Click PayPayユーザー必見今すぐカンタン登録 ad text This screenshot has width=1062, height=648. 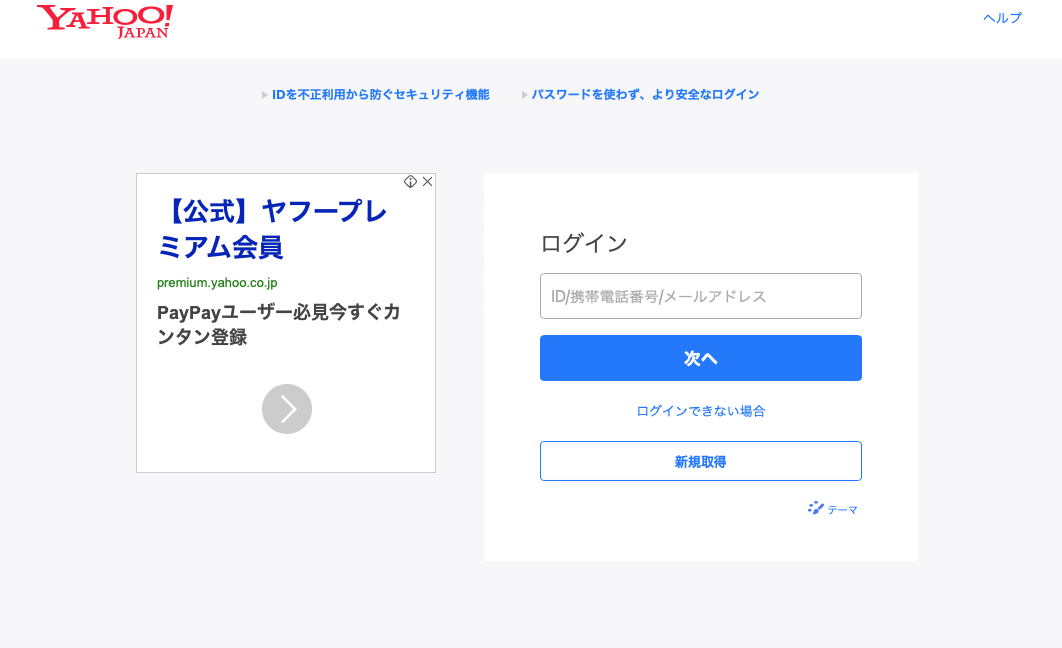(x=278, y=324)
